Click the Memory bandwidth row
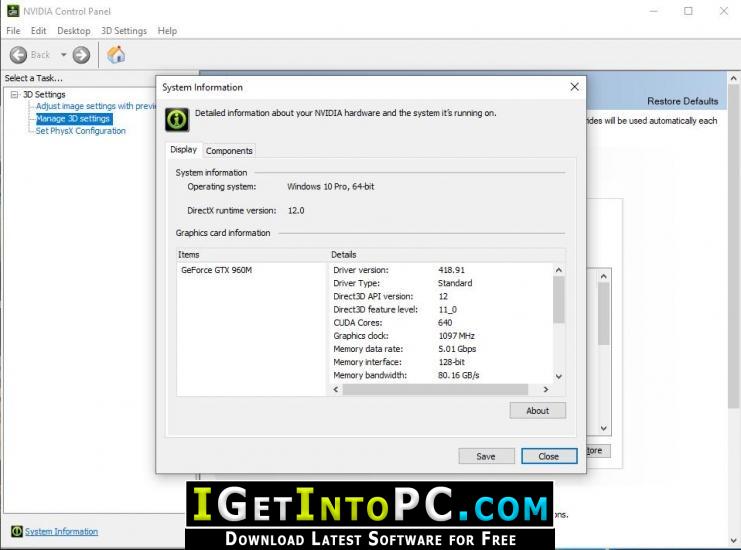741x550 pixels. coord(406,375)
